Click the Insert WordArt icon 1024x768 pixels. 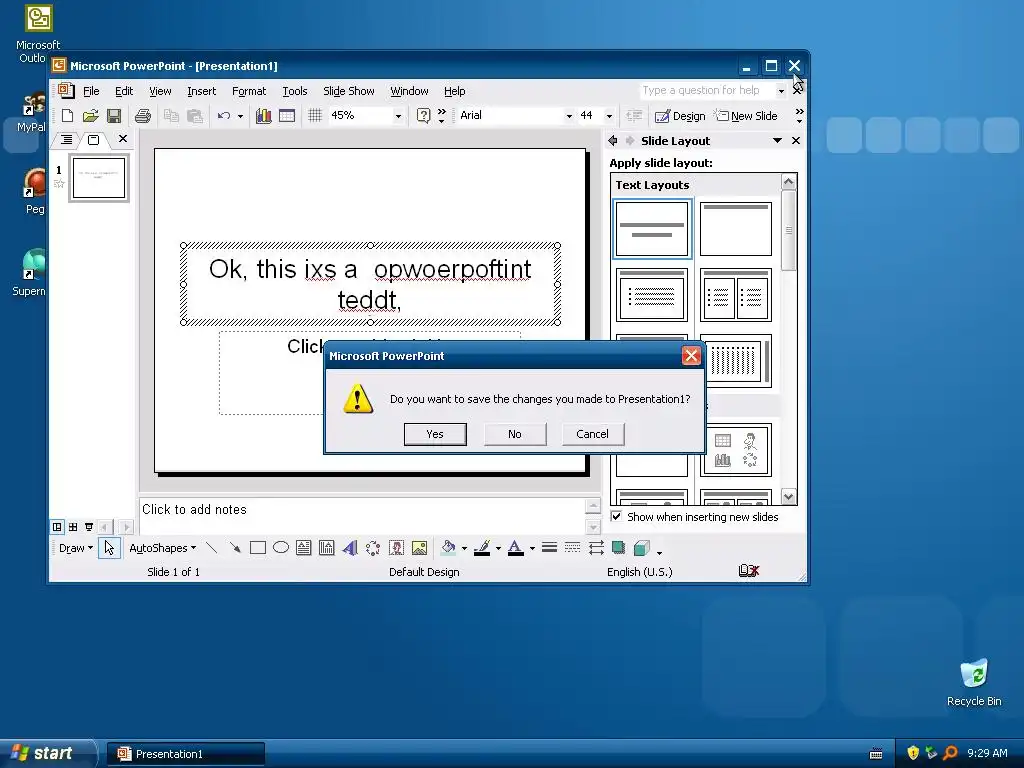350,547
